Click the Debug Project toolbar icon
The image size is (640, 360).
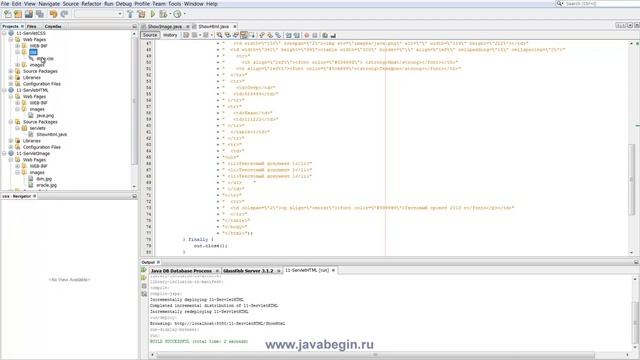pos(163,14)
